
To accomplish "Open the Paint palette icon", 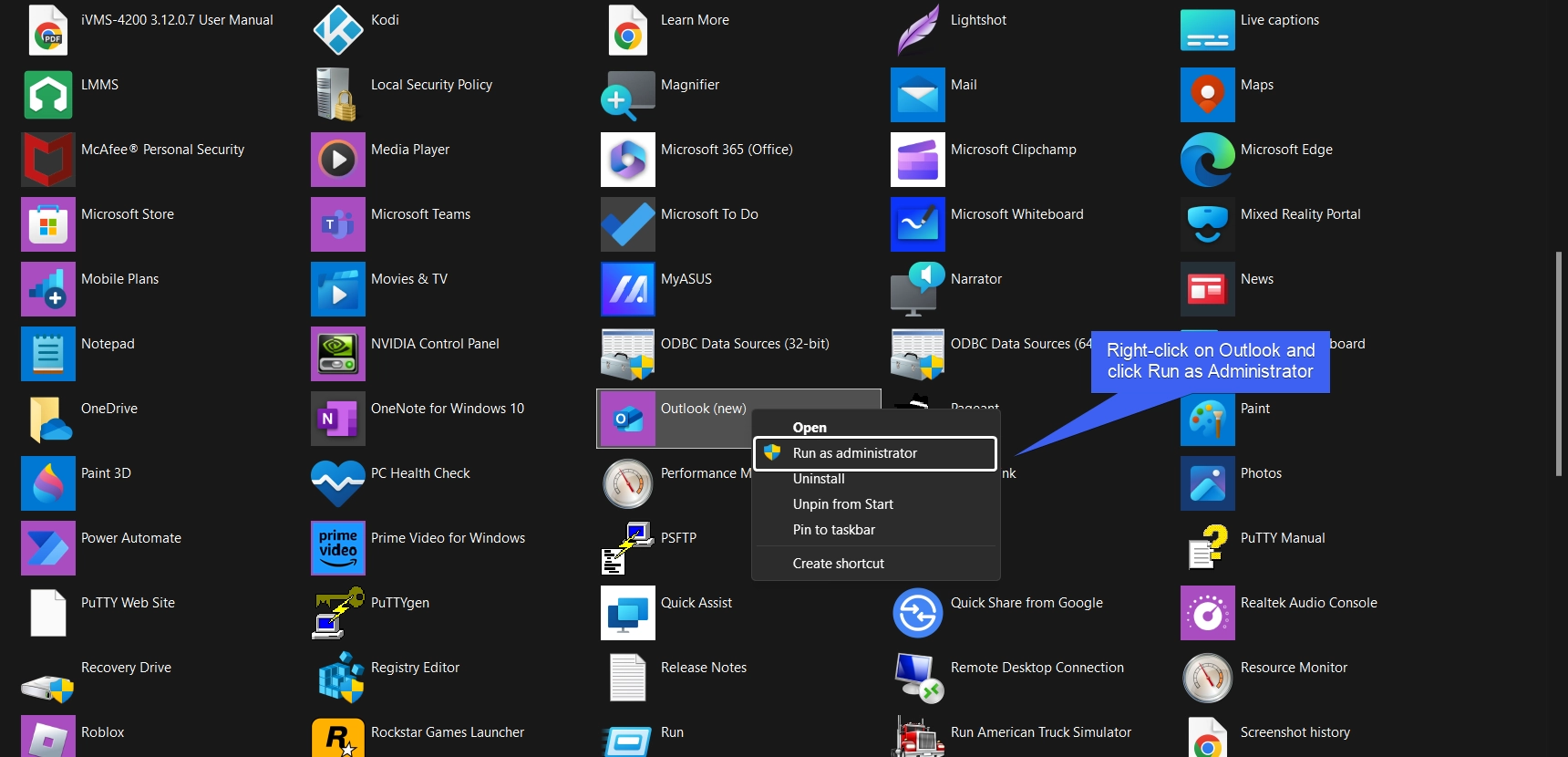I will (x=1208, y=419).
